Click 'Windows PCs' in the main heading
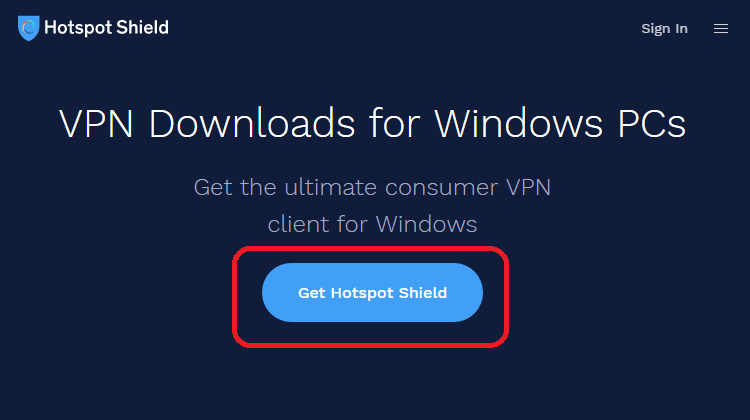 tap(560, 123)
